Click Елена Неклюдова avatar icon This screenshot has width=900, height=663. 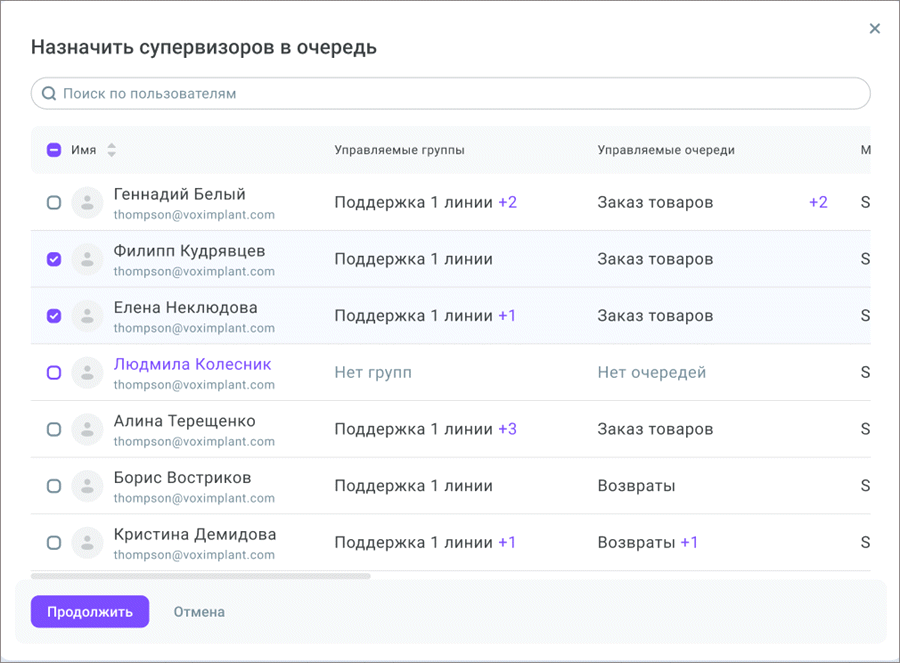click(87, 316)
